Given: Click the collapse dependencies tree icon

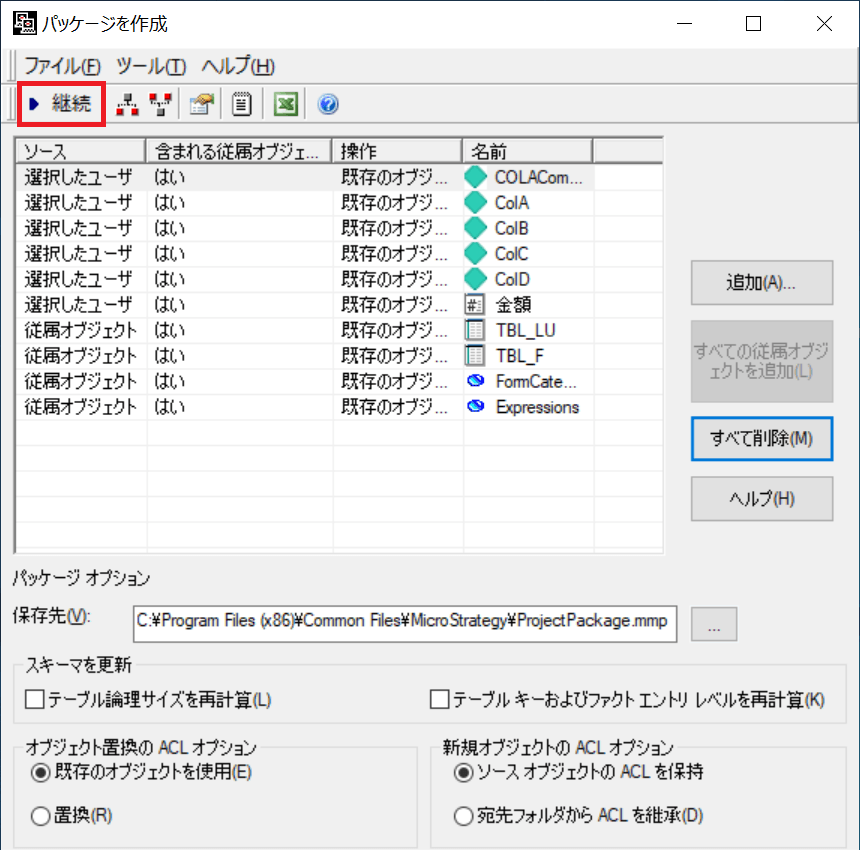Looking at the screenshot, I should pos(158,103).
